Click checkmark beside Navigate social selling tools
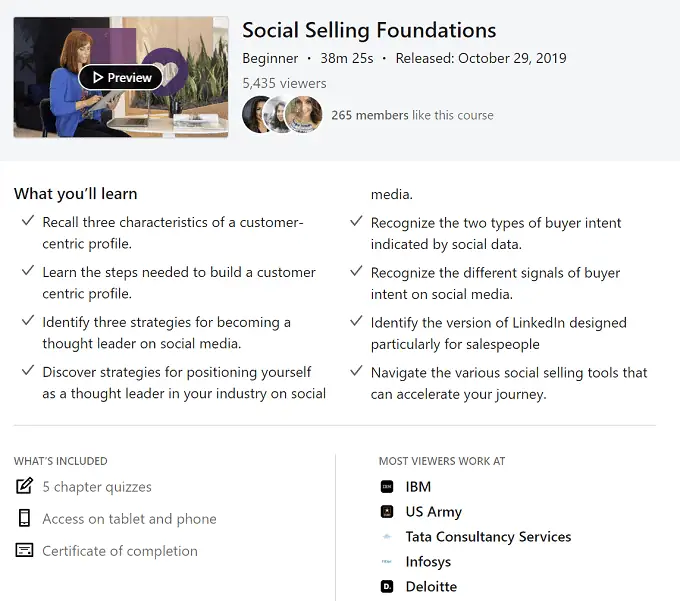The image size is (680, 601). tap(356, 372)
